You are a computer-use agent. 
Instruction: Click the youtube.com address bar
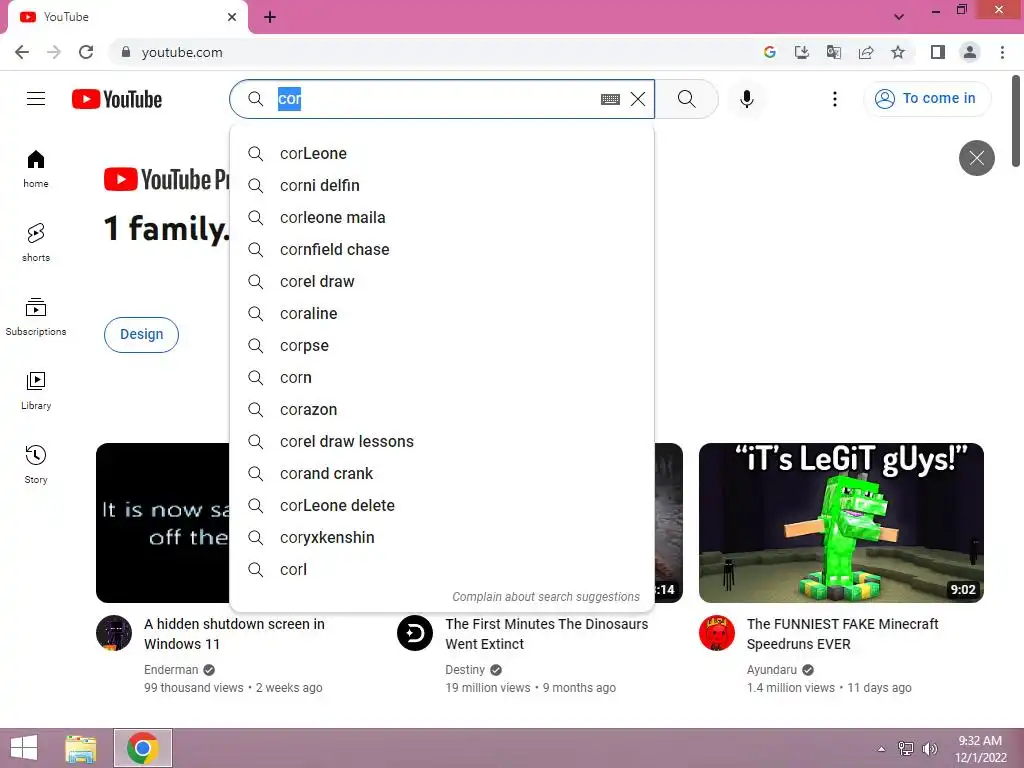431,52
